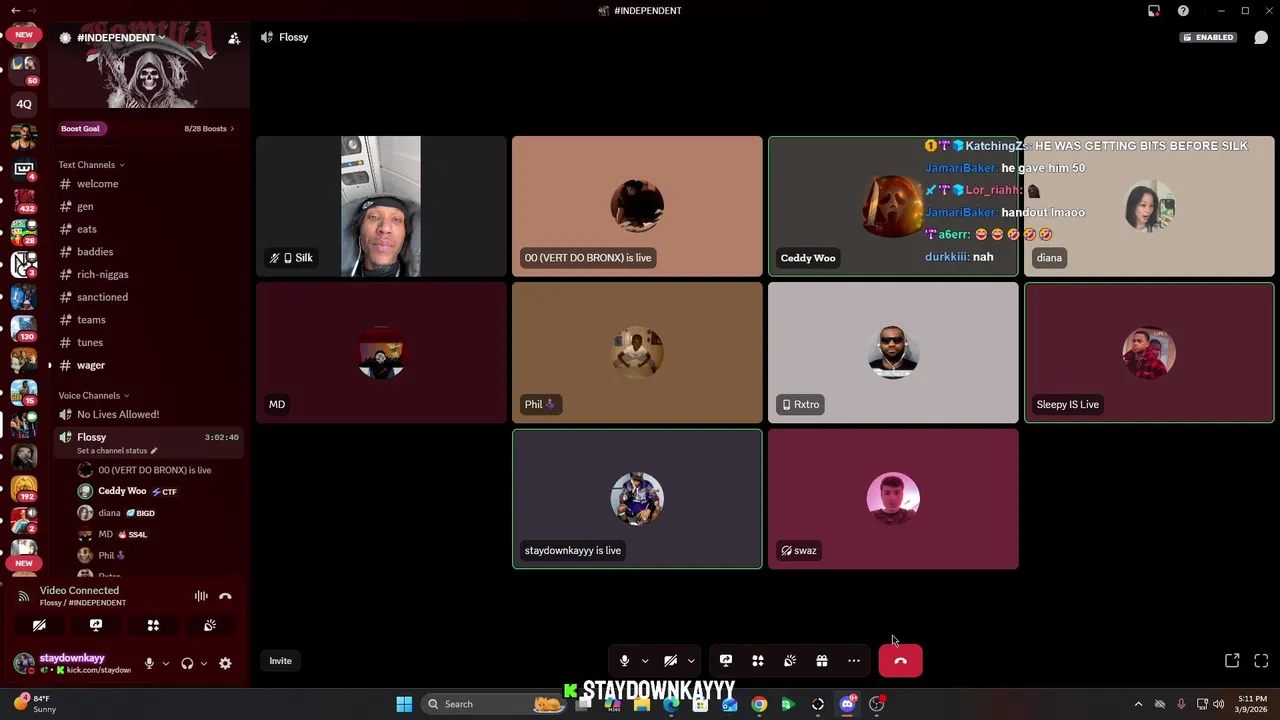Click the Discord back arrow
The image size is (1280, 720).
(16, 11)
